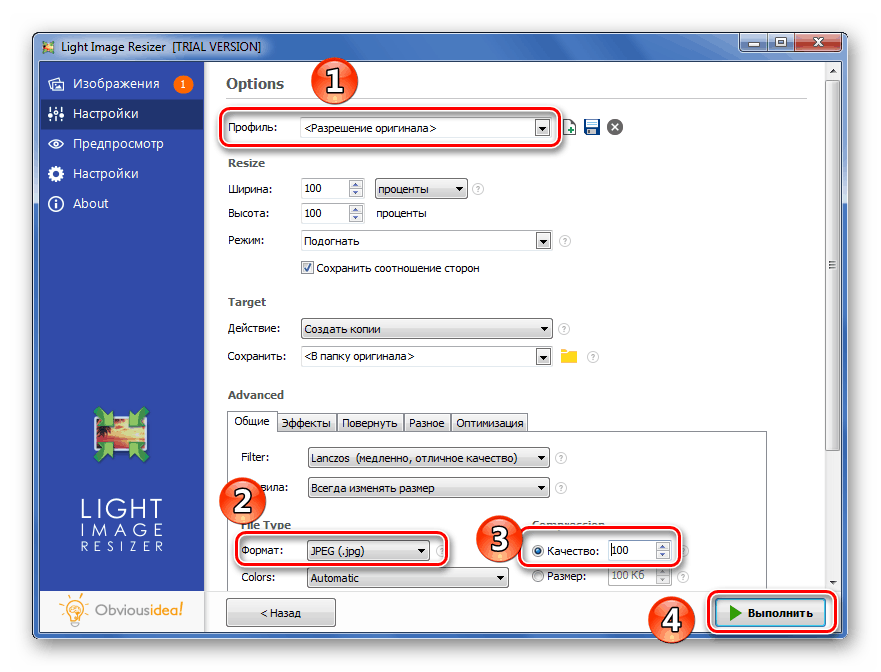Switch to the Повернуть tab

tap(370, 423)
